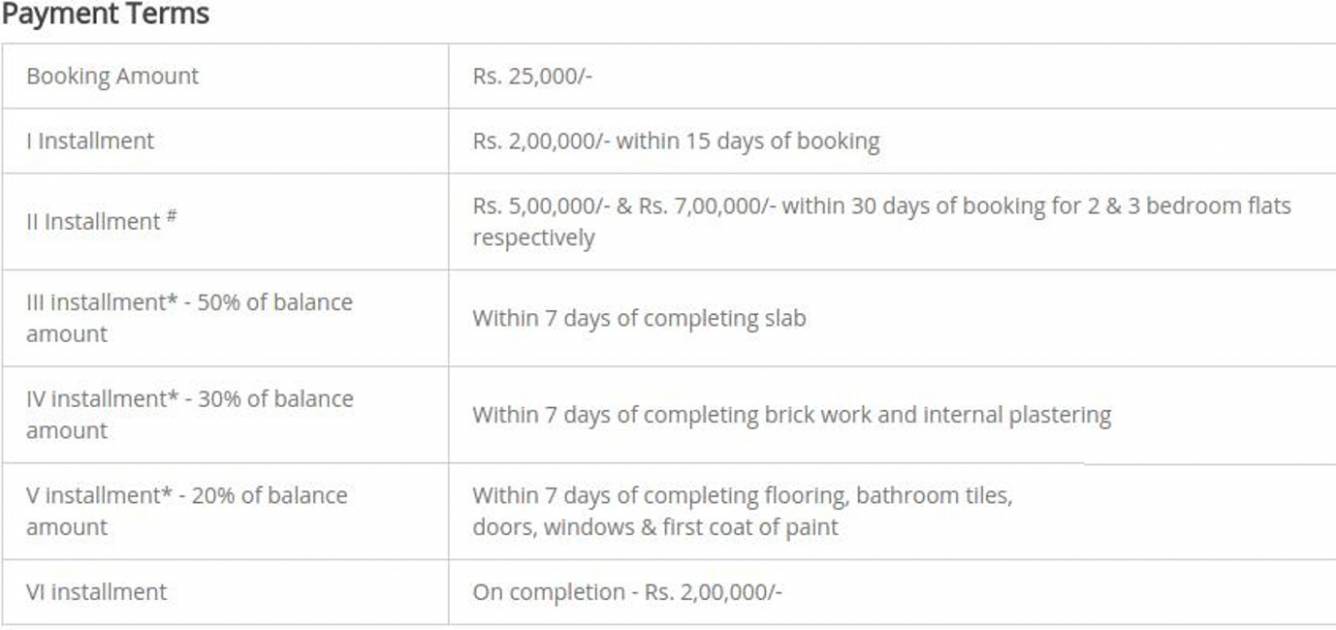Click the Payment Terms heading
The height and width of the screenshot is (630, 1336).
106,15
